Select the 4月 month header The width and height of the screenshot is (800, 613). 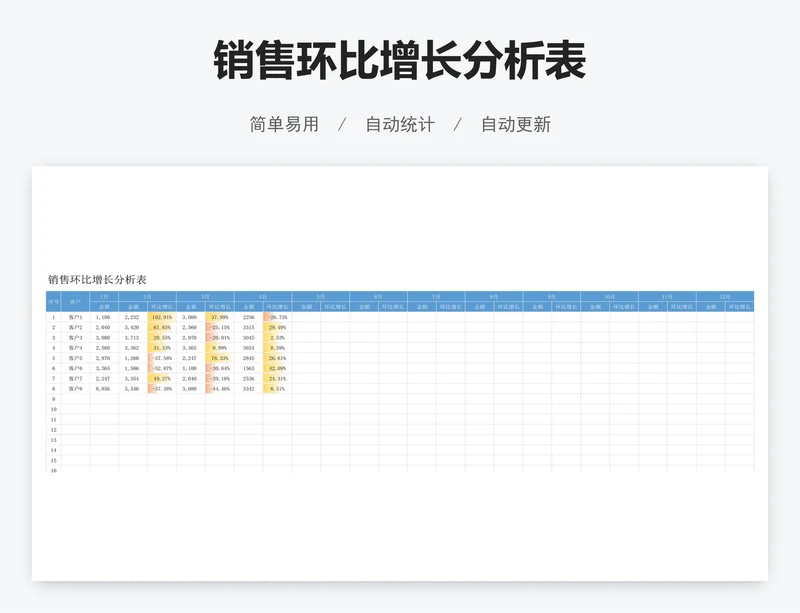tap(263, 297)
